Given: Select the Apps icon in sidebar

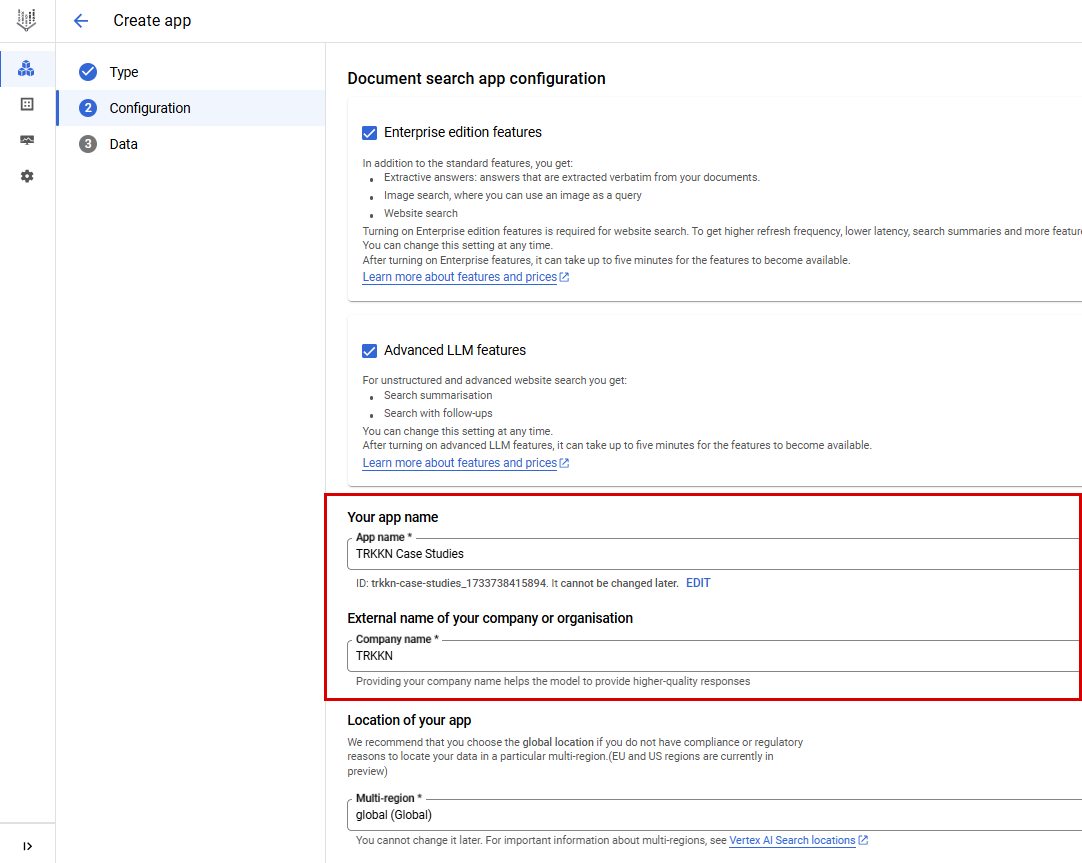Looking at the screenshot, I should click(x=27, y=68).
